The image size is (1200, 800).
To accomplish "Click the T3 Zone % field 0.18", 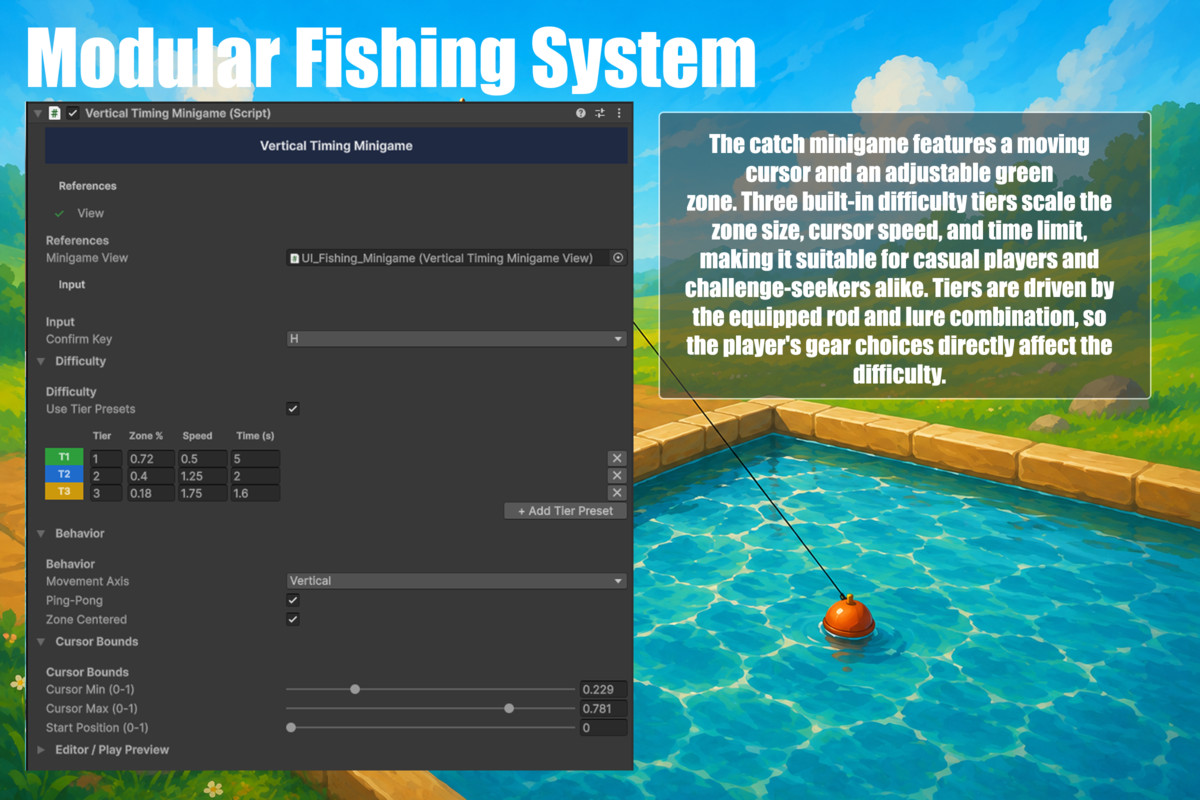I will pyautogui.click(x=150, y=492).
